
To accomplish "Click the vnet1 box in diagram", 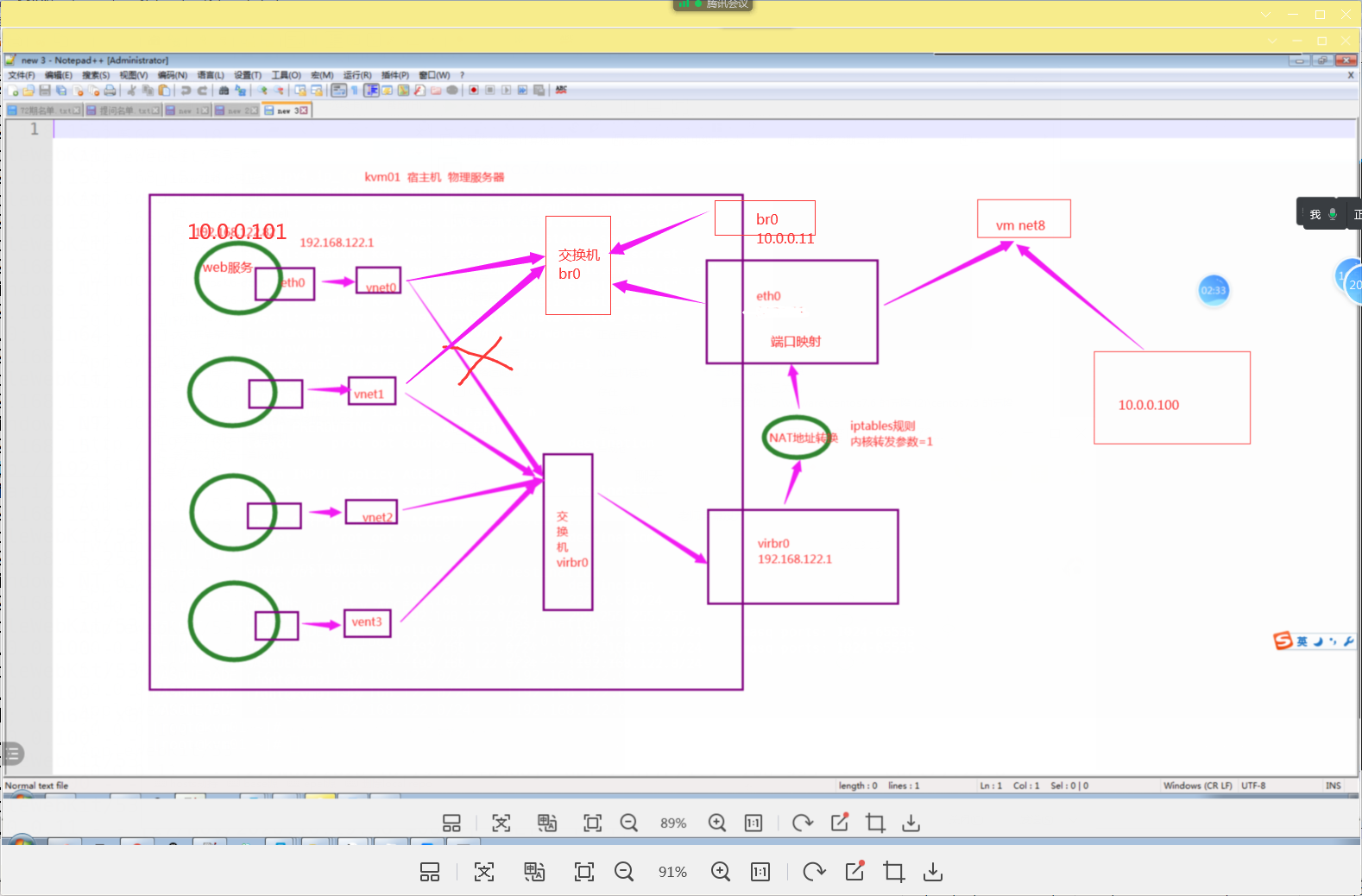I will (x=372, y=391).
